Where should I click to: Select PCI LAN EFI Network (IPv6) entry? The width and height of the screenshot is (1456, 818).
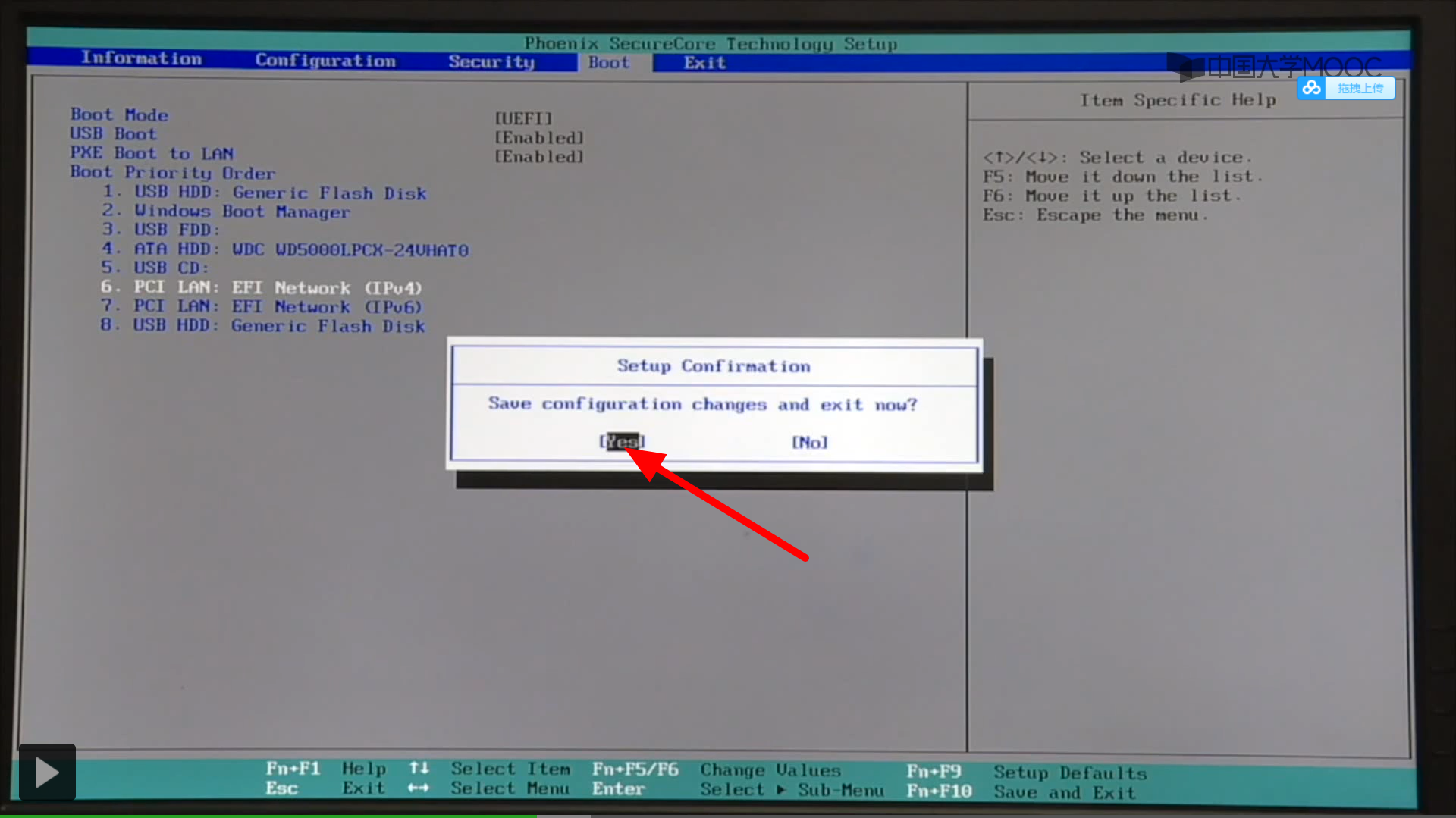[x=262, y=306]
